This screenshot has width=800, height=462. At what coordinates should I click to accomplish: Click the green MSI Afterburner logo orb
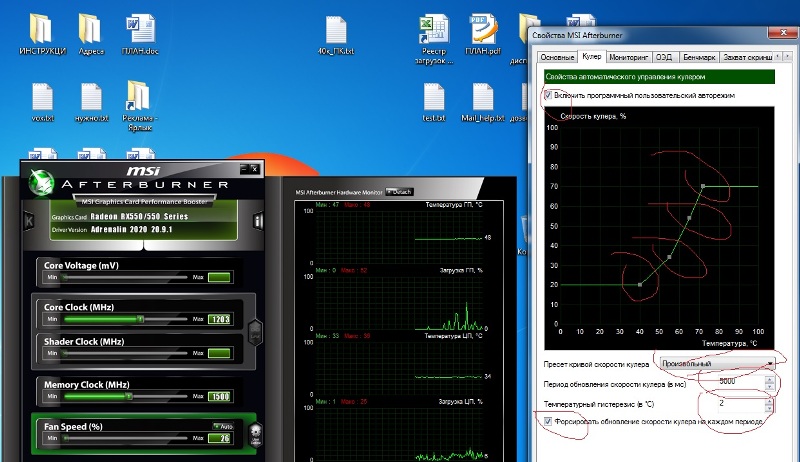click(40, 181)
